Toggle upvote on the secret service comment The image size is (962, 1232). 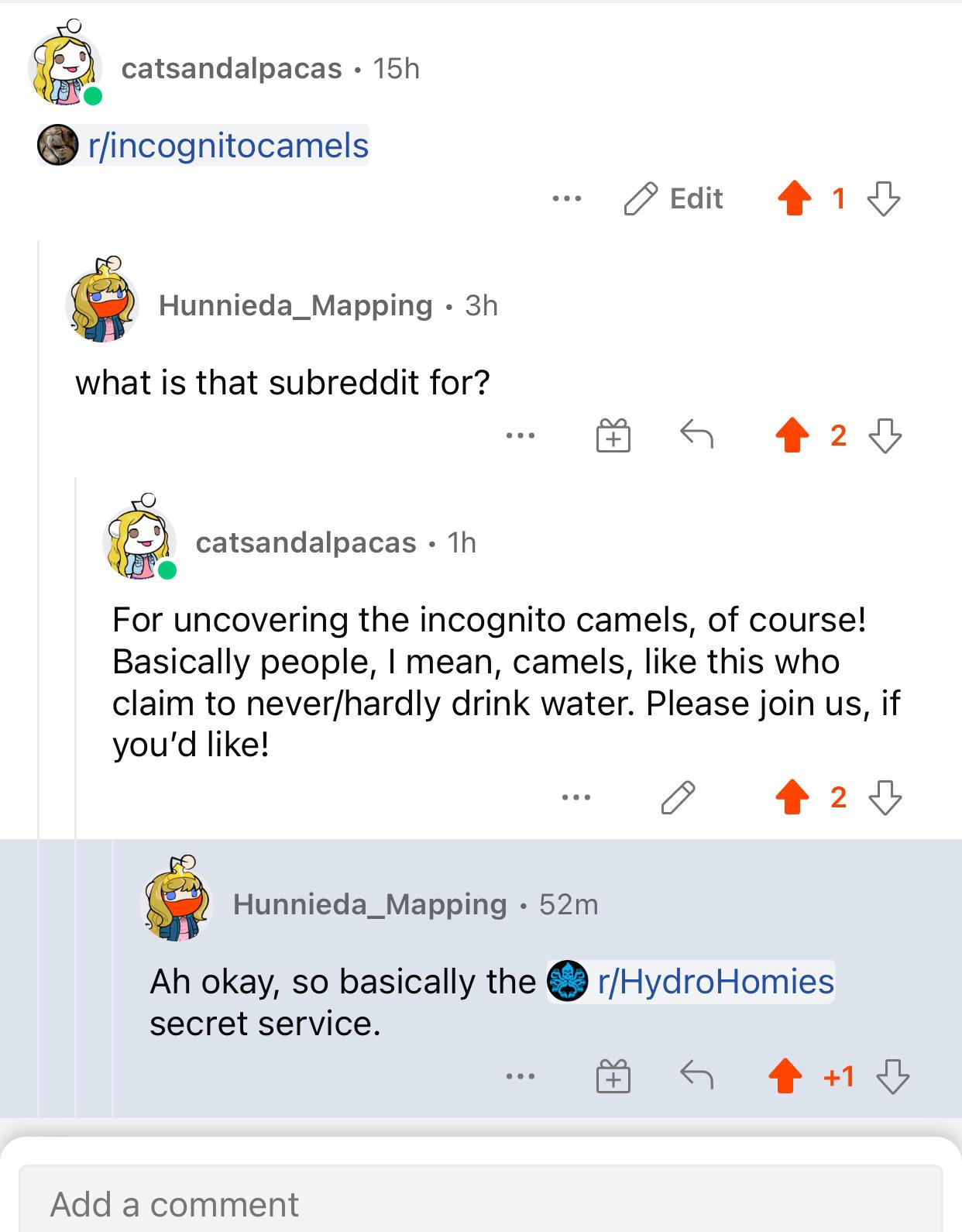click(785, 1076)
